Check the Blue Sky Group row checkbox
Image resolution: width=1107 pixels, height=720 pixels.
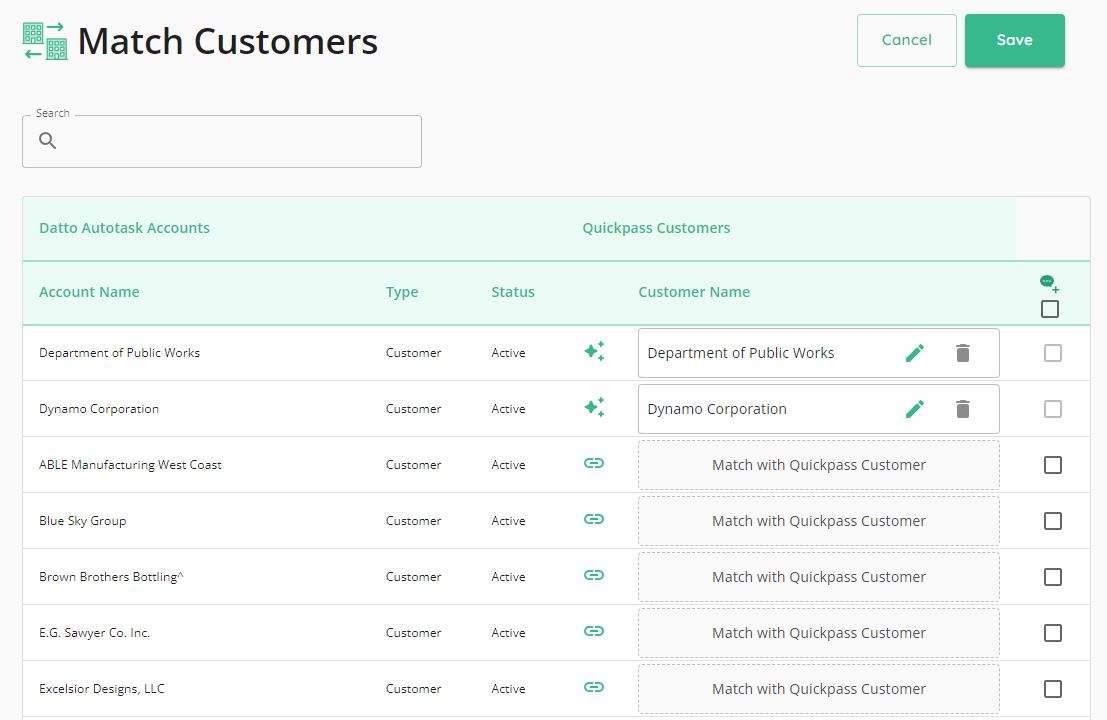(x=1053, y=521)
